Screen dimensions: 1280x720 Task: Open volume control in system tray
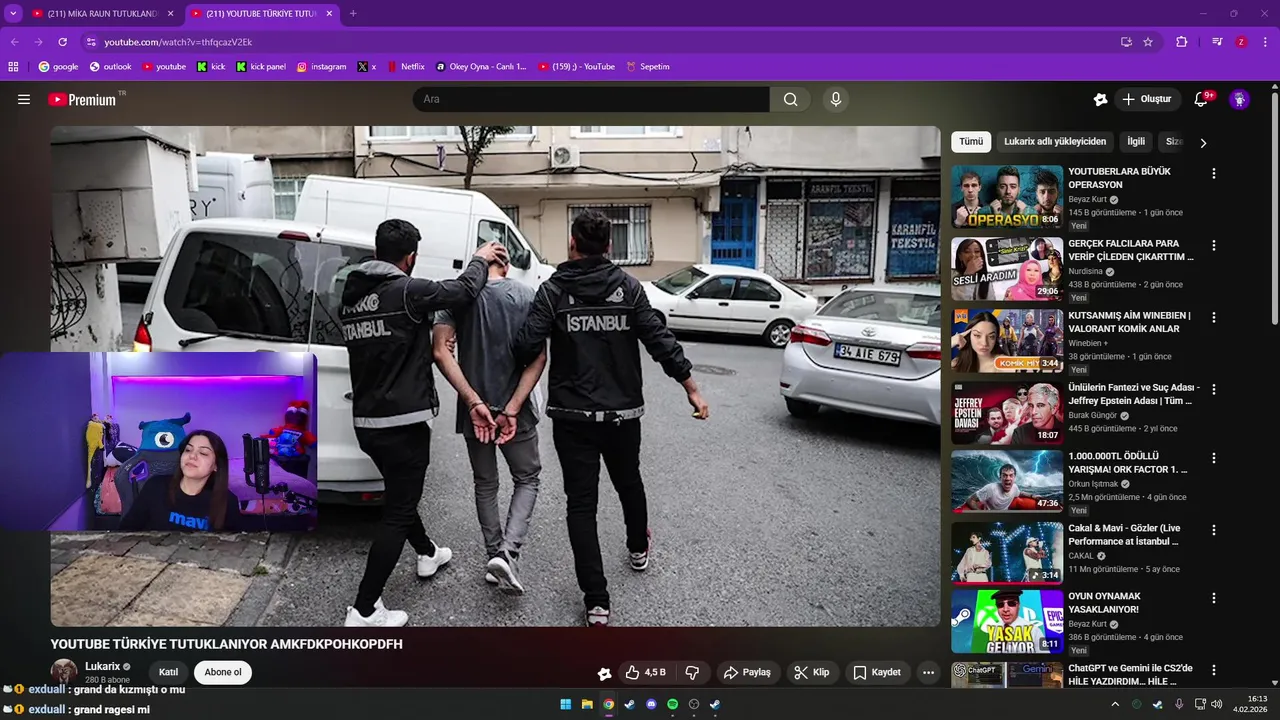[1216, 704]
